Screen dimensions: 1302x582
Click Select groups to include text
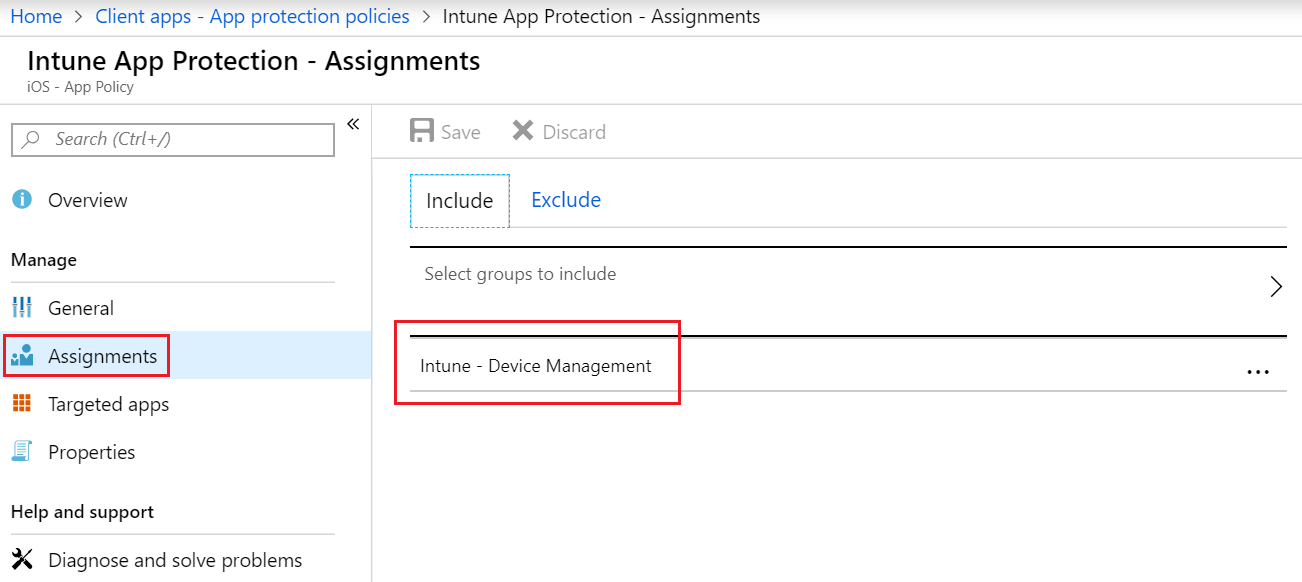tap(520, 273)
